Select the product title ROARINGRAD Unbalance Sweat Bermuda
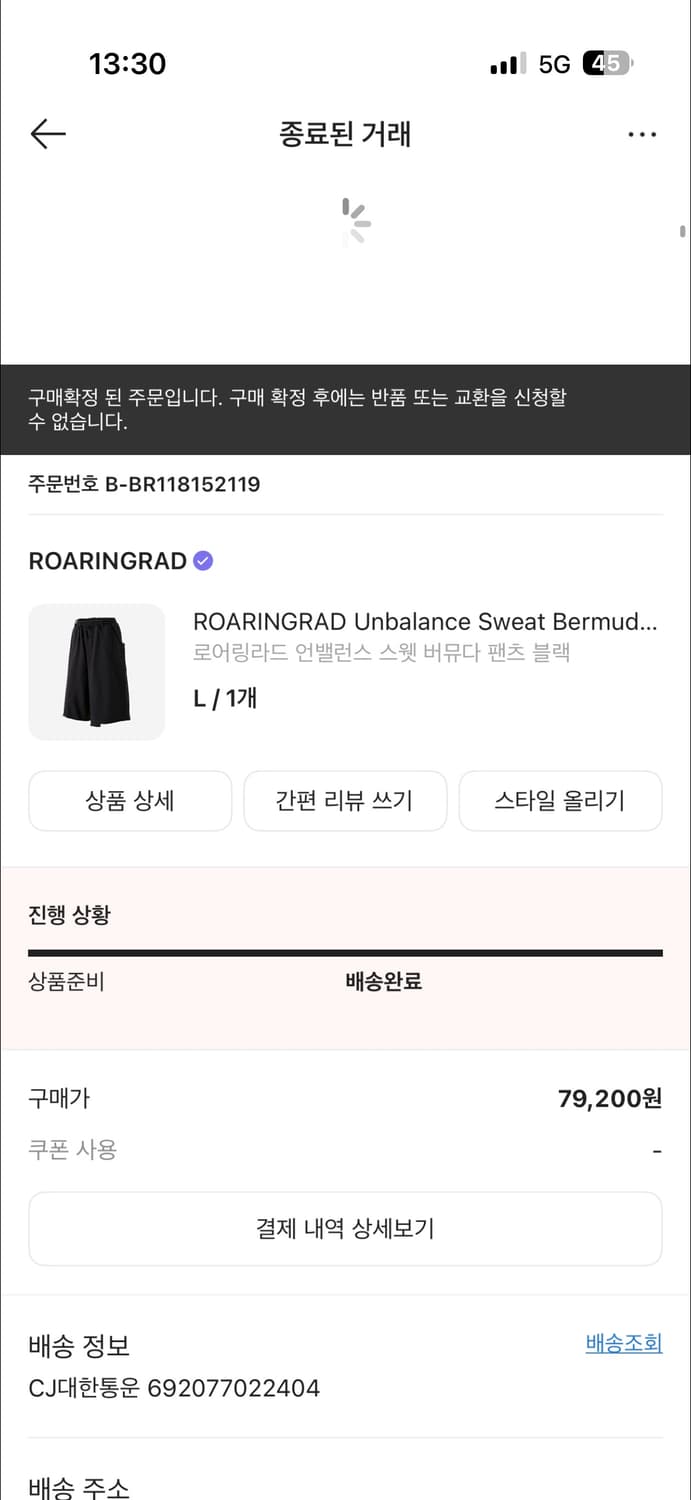Image resolution: width=691 pixels, height=1500 pixels. pos(424,621)
